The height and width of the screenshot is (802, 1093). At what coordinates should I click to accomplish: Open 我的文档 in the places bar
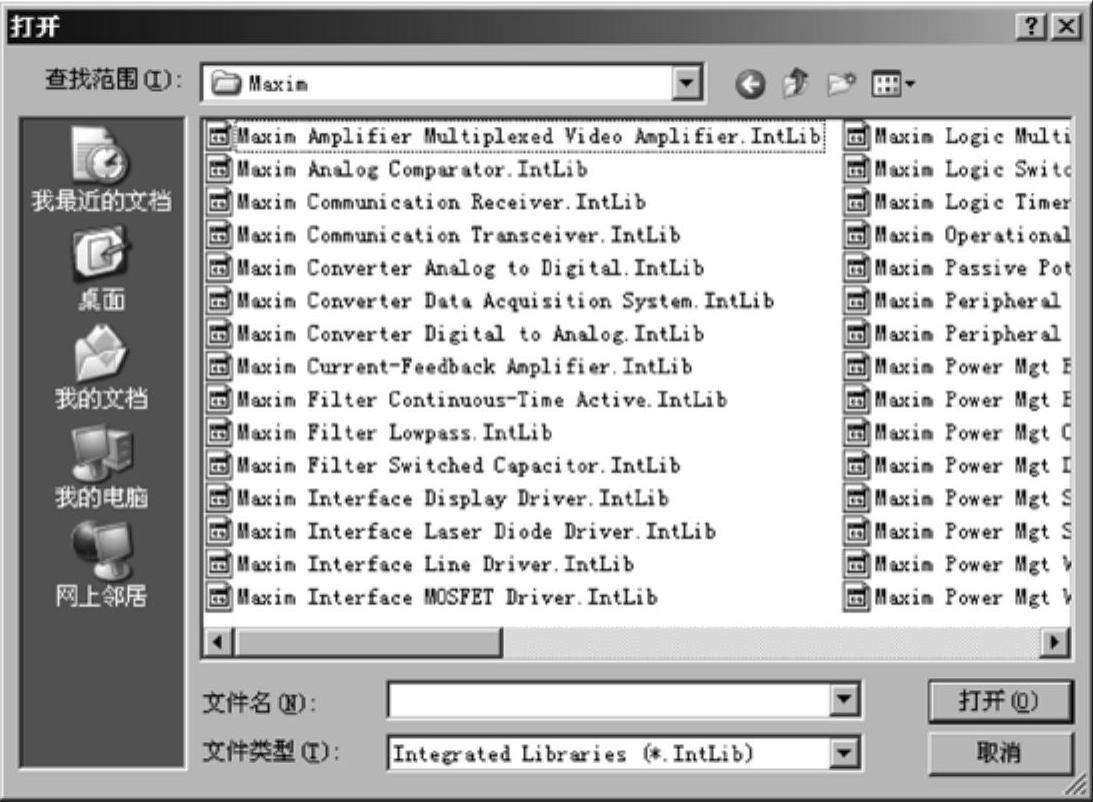[x=101, y=368]
